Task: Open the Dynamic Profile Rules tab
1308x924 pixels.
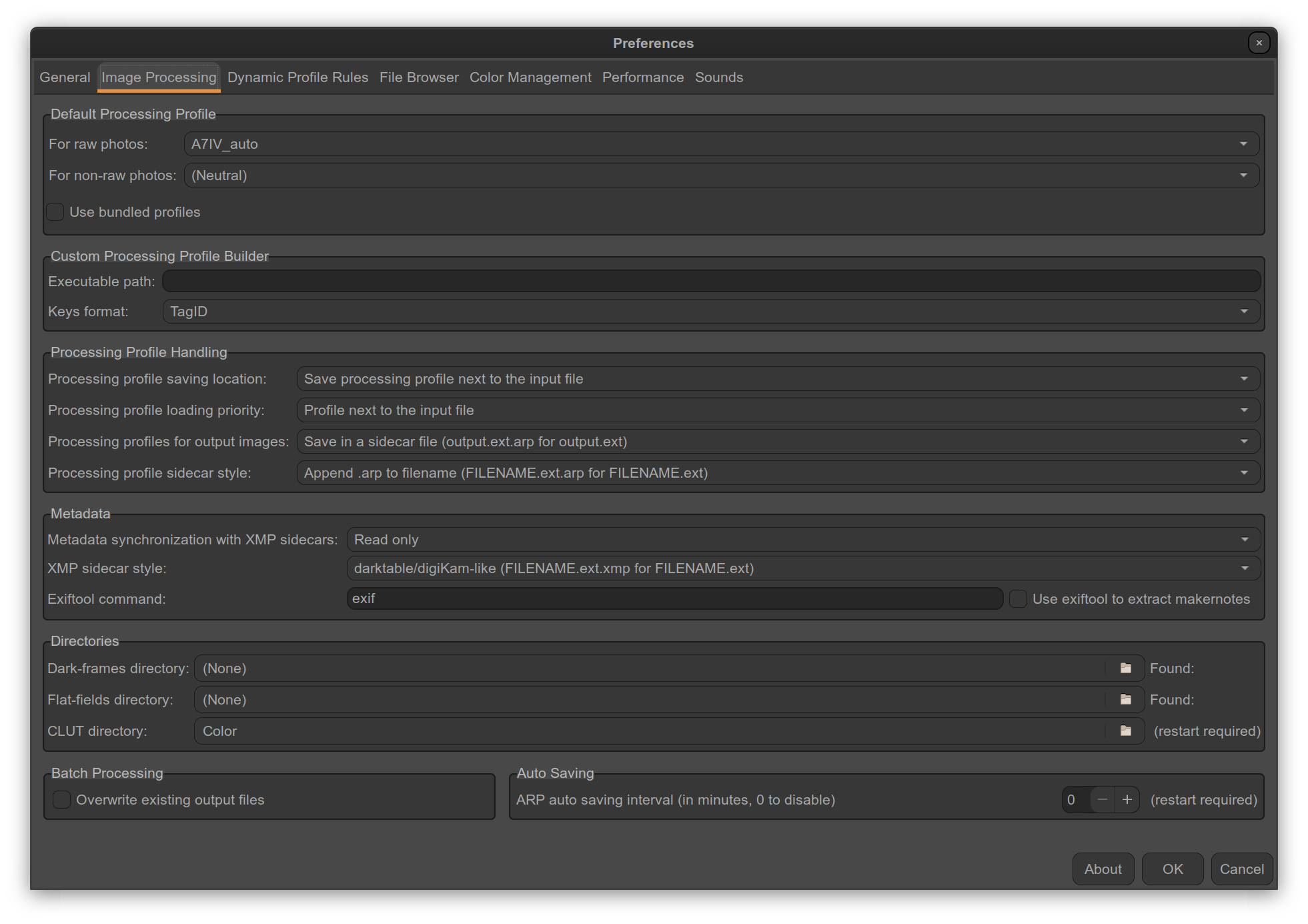Action: 297,77
